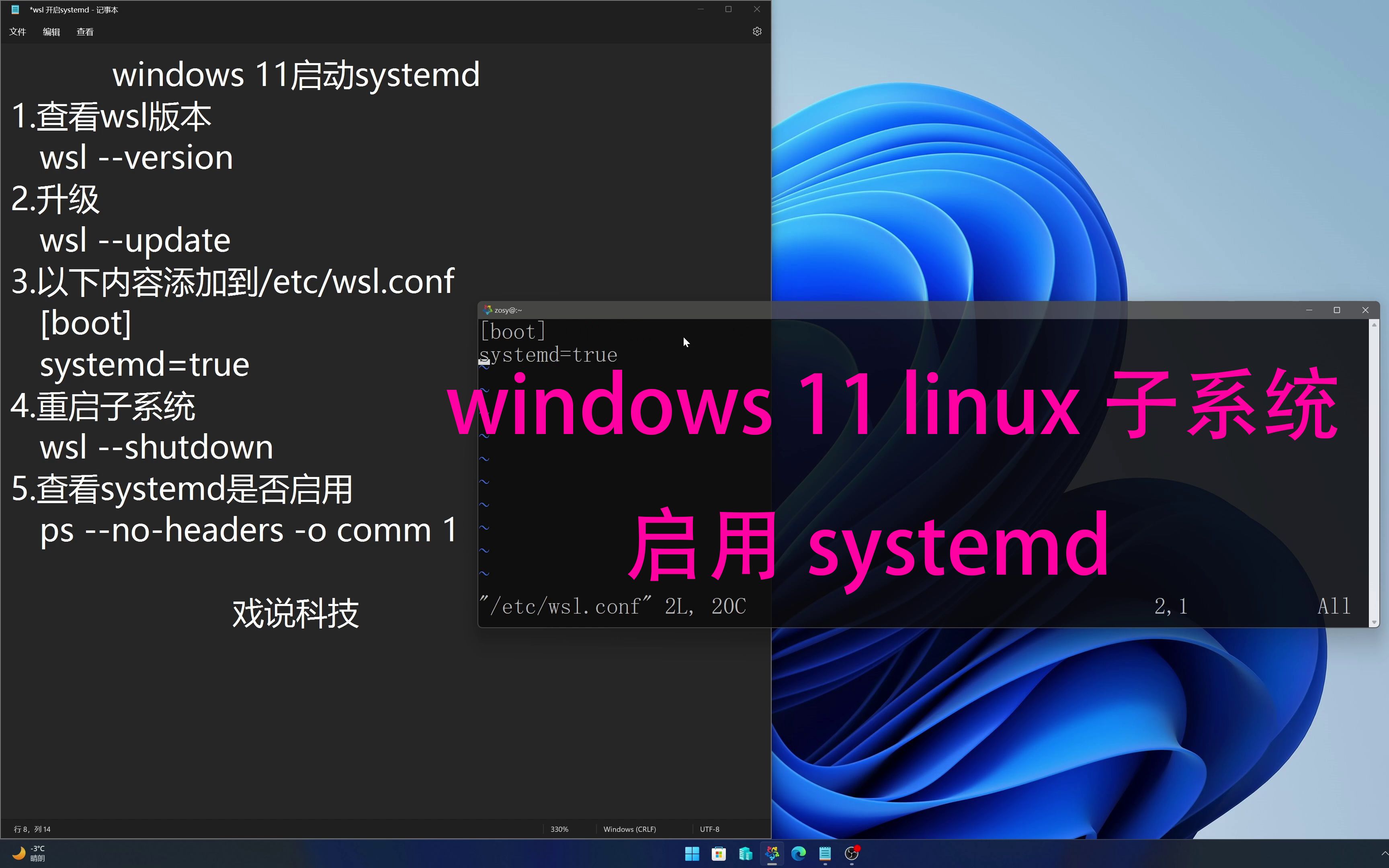Open Microsoft Edge from taskbar
Viewport: 1389px width, 868px height.
pyautogui.click(x=798, y=854)
